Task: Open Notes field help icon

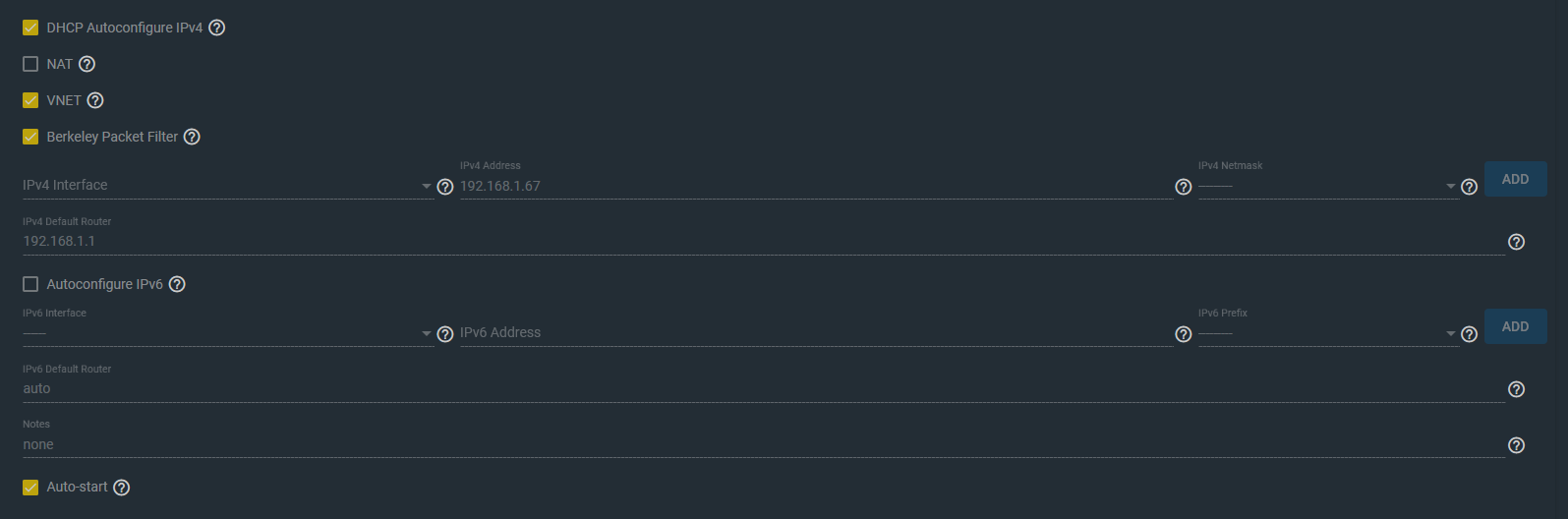Action: point(1517,445)
